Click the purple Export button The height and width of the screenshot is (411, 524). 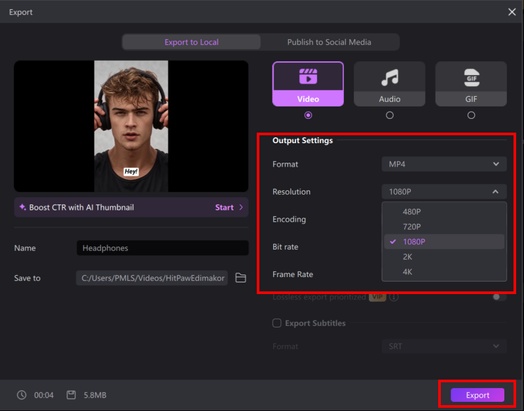(477, 395)
